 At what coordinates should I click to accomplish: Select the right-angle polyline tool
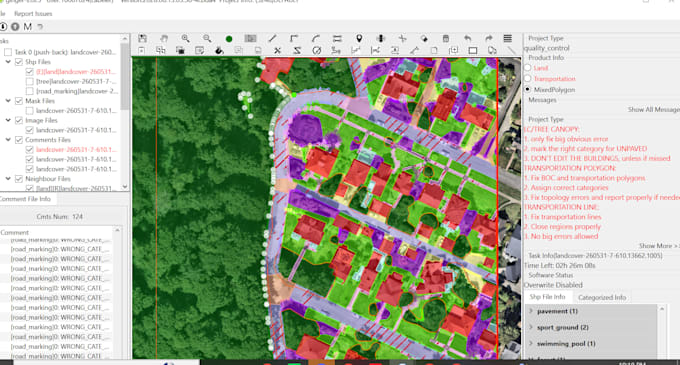point(294,39)
